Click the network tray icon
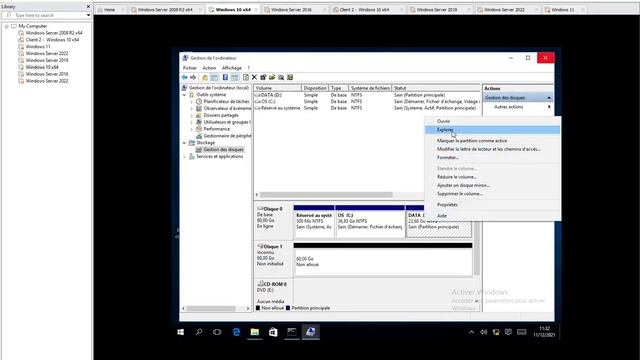 496,332
